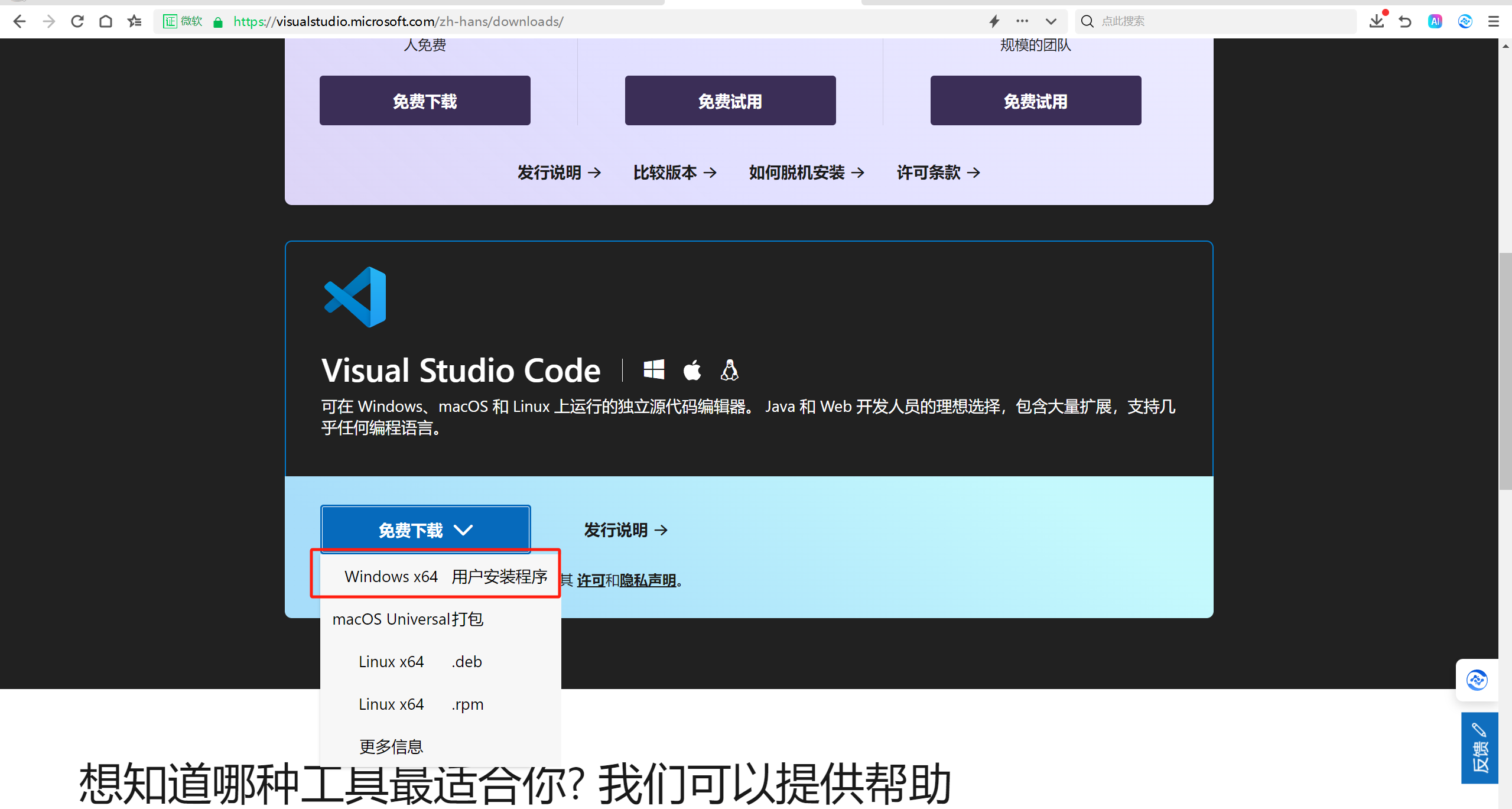This screenshot has height=809, width=1512.
Task: Open the 如何脱机安装 link
Action: click(807, 173)
